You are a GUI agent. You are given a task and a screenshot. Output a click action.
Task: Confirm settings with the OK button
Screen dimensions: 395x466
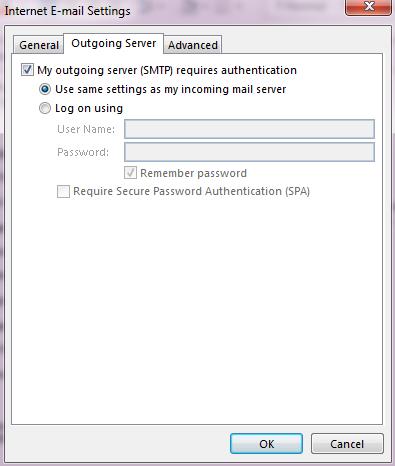[x=266, y=444]
